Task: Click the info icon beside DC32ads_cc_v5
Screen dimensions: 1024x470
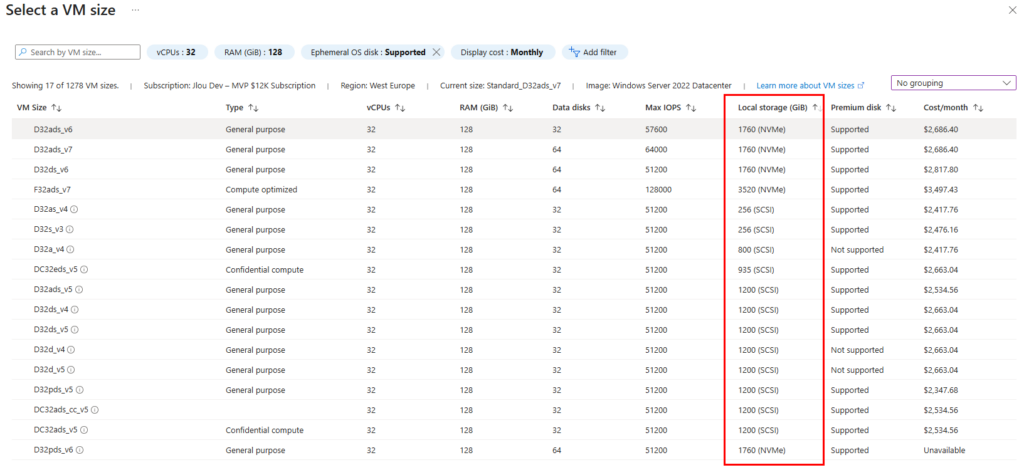Action: tap(95, 410)
